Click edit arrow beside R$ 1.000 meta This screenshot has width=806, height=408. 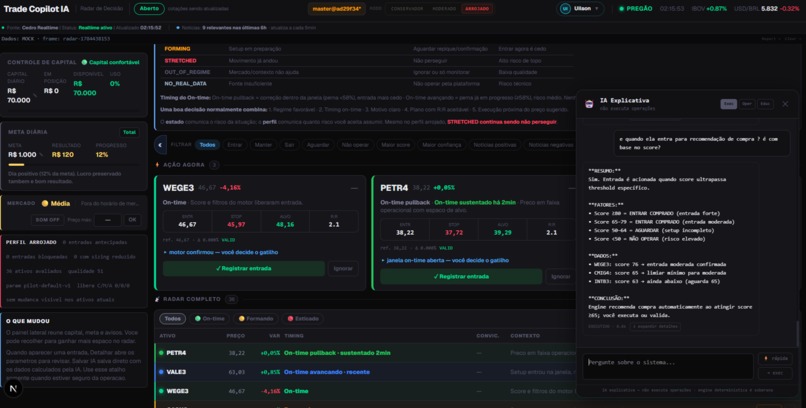(41, 155)
